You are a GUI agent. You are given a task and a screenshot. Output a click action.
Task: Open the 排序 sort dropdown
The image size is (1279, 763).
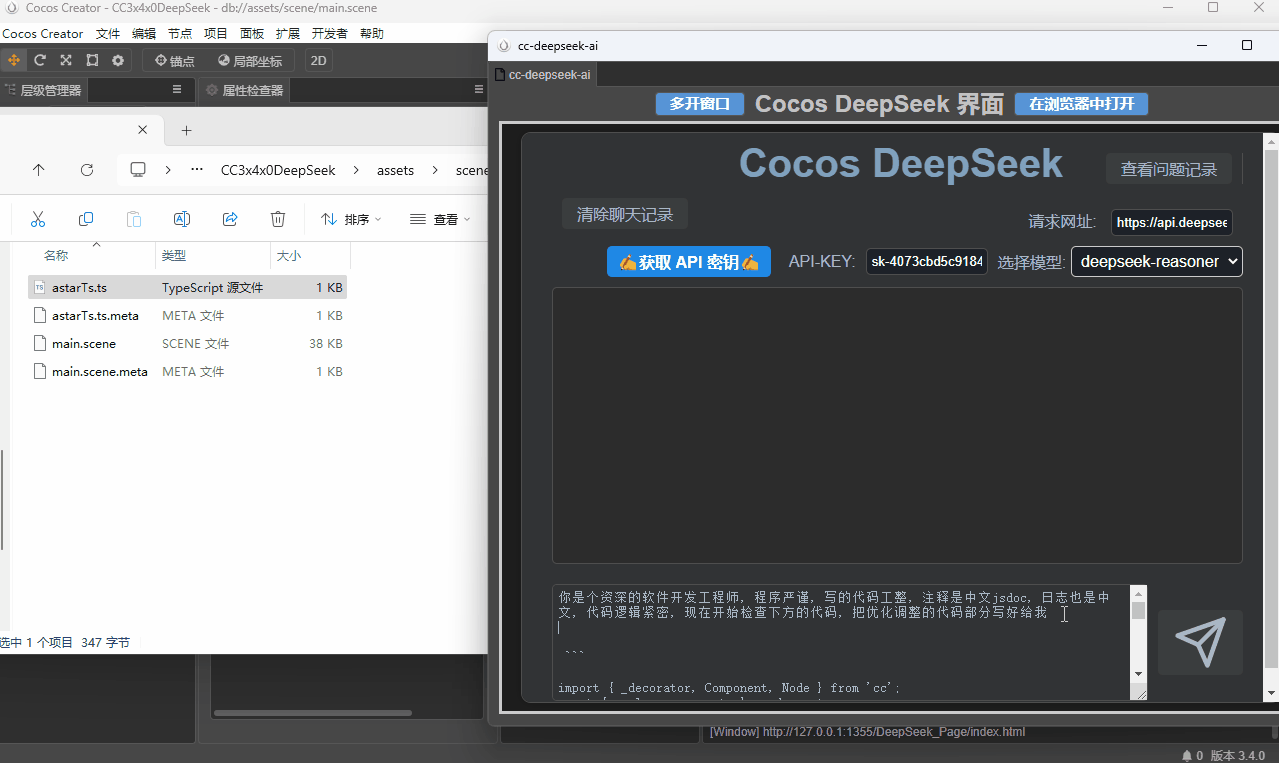[351, 219]
